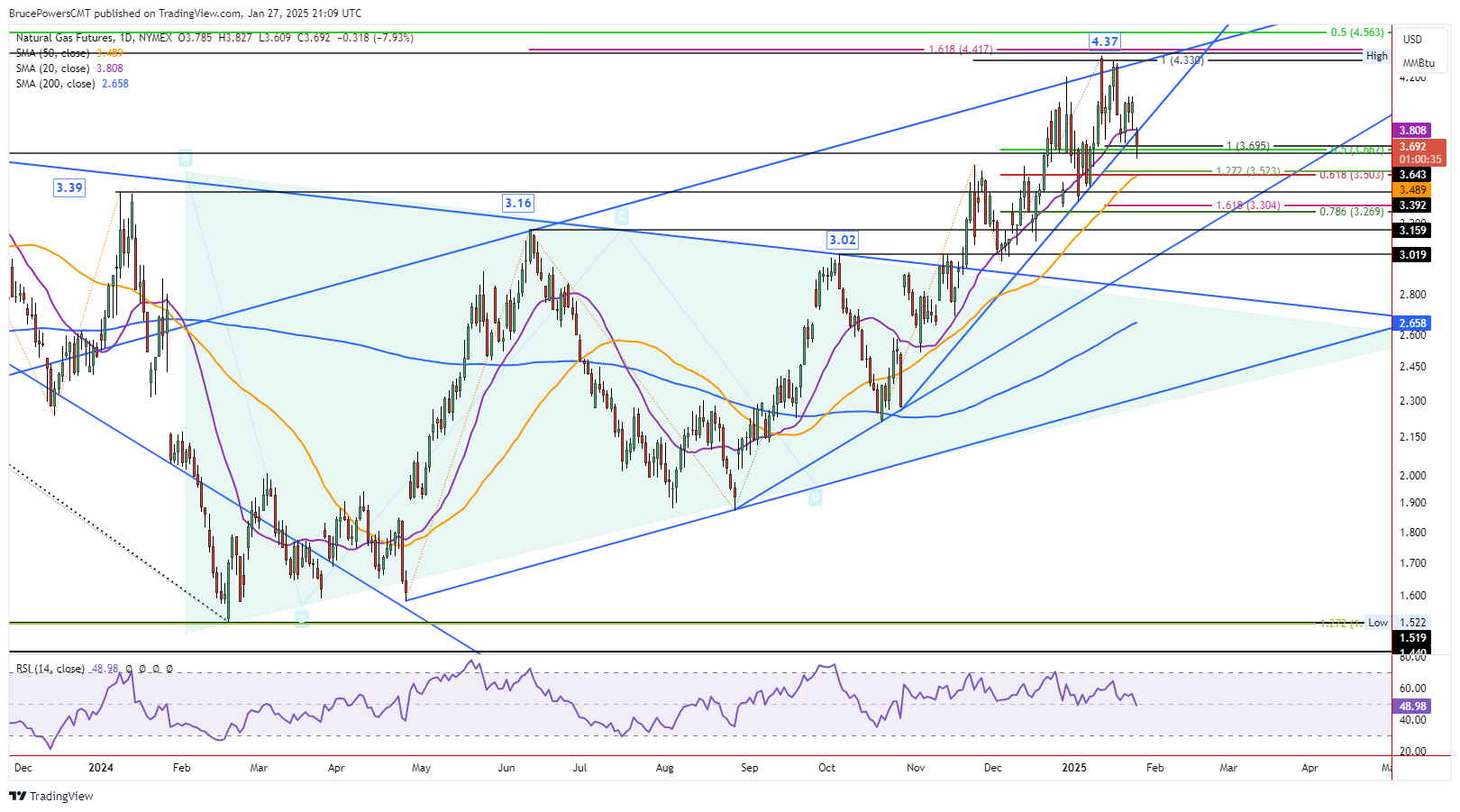
Task: Click the Aug label on time axis
Action: pyautogui.click(x=664, y=768)
